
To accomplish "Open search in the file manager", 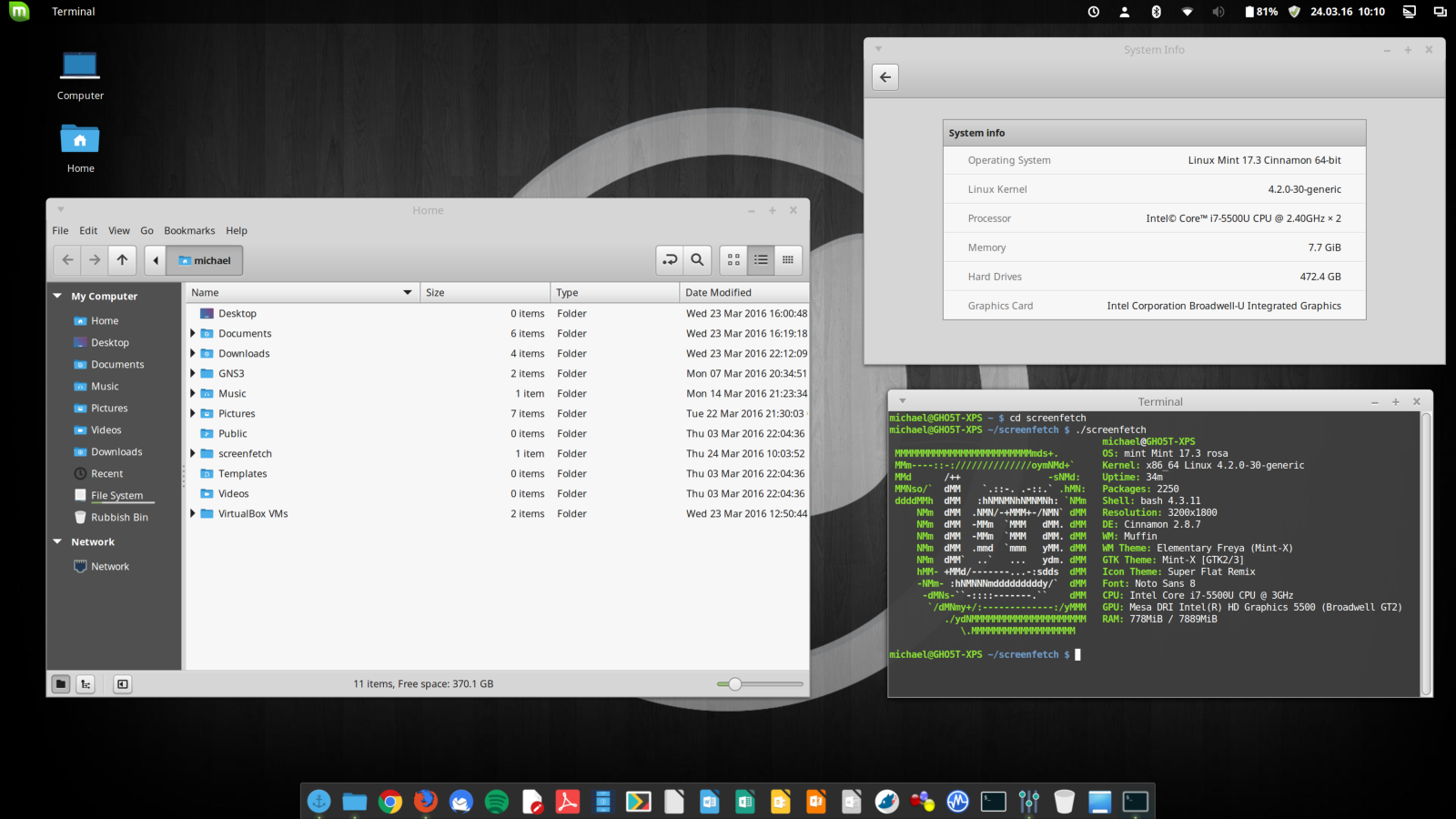I will (697, 260).
